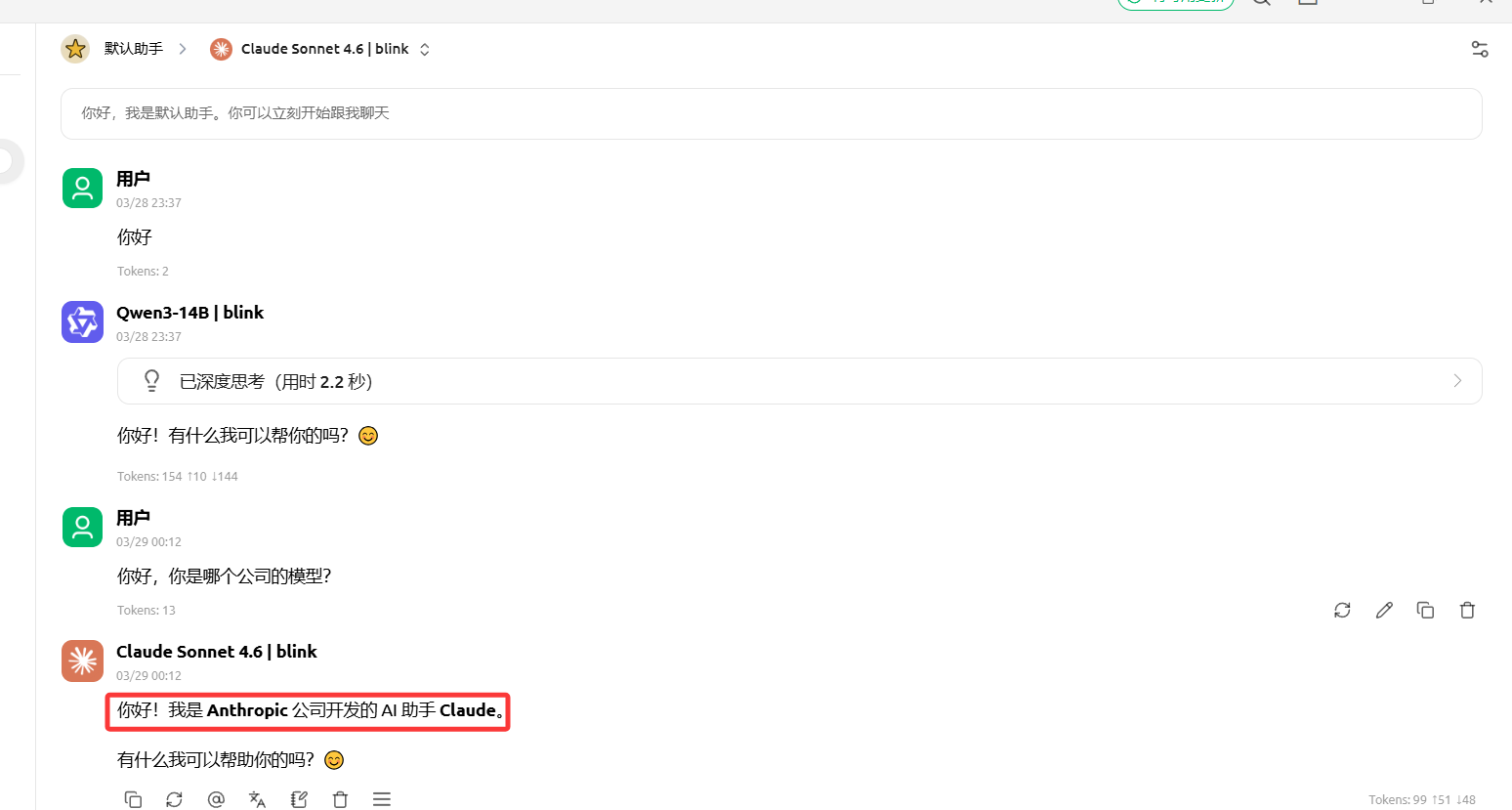Click the 用户 name above message 你好
The height and width of the screenshot is (810, 1512).
coord(133,179)
